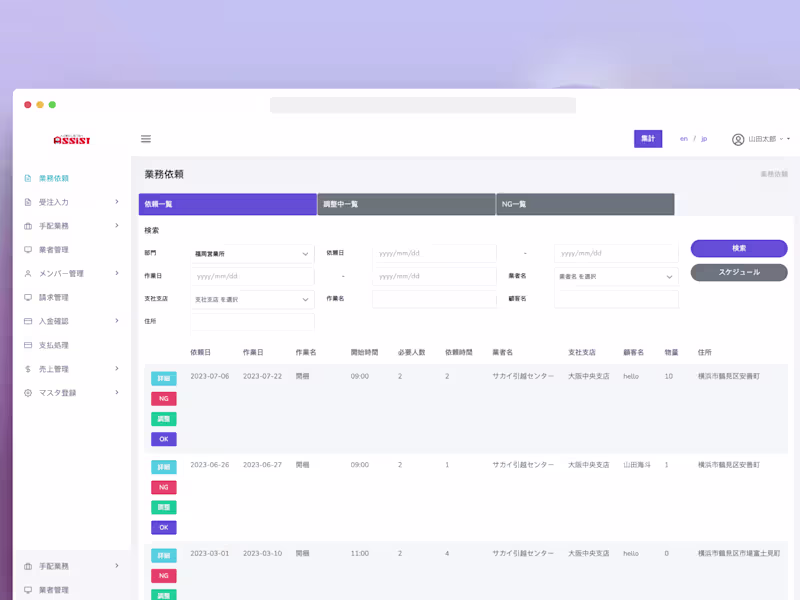Switch to the 調整中一覧 tab
The width and height of the screenshot is (800, 600).
coord(406,204)
